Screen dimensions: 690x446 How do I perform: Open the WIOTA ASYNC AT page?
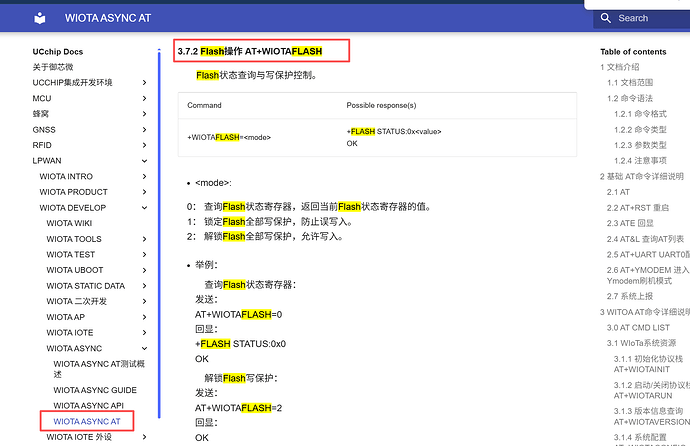click(x=87, y=421)
